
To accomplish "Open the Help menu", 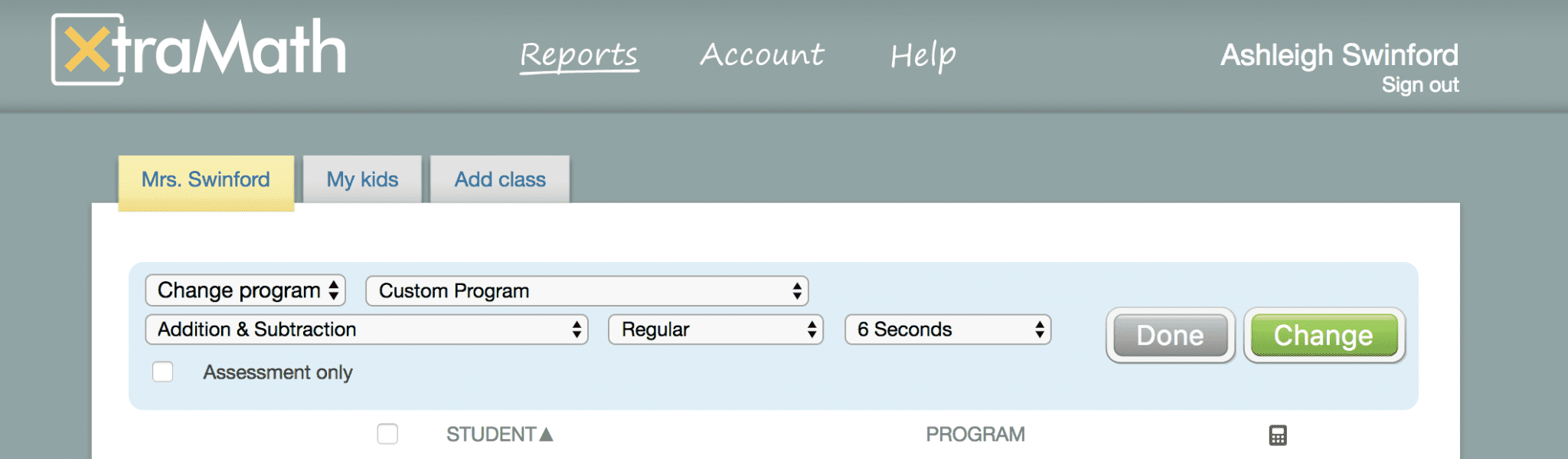I will pyautogui.click(x=923, y=55).
